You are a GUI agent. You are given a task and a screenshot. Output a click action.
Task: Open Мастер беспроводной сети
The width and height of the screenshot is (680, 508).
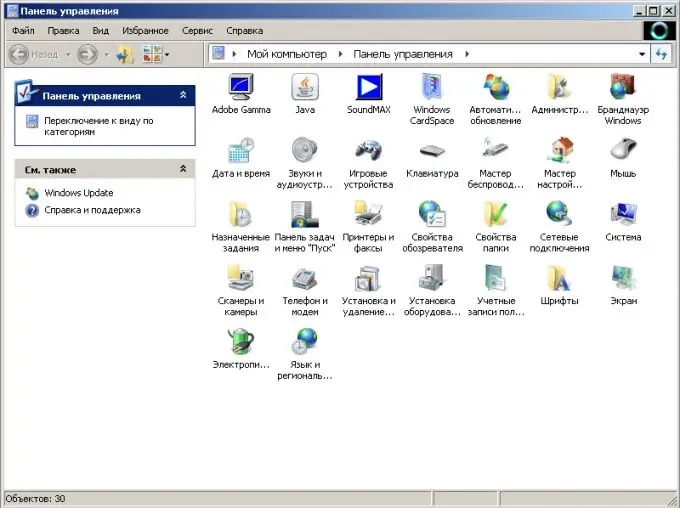(x=496, y=163)
